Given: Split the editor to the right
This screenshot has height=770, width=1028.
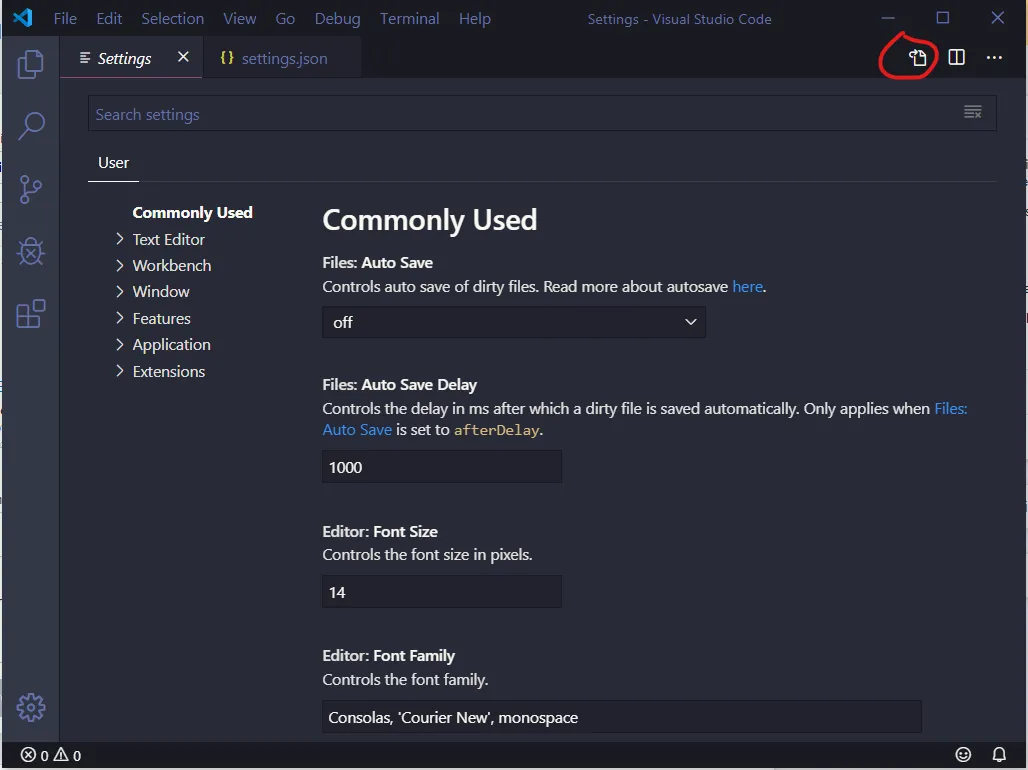Looking at the screenshot, I should pos(957,58).
